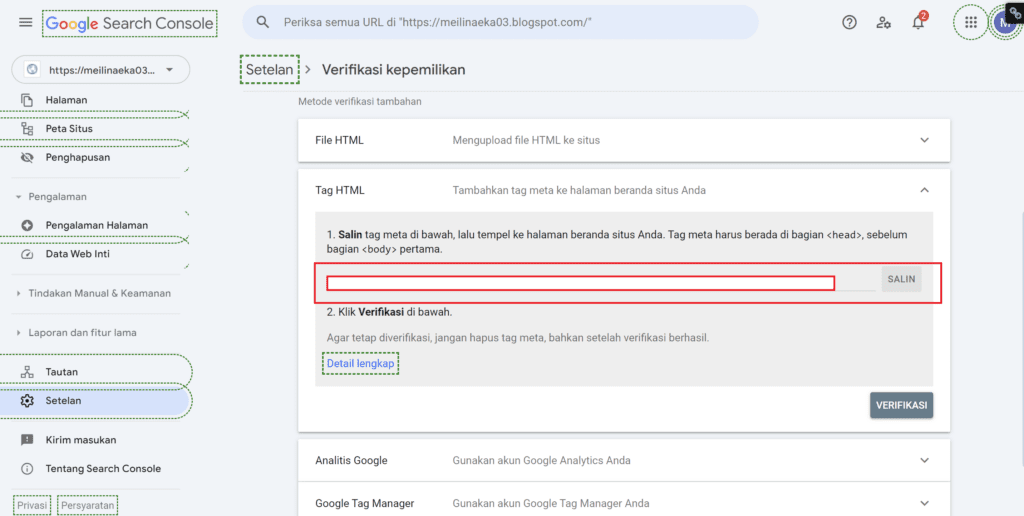Click the Google Search Console logo
This screenshot has width=1024, height=516.
129,24
